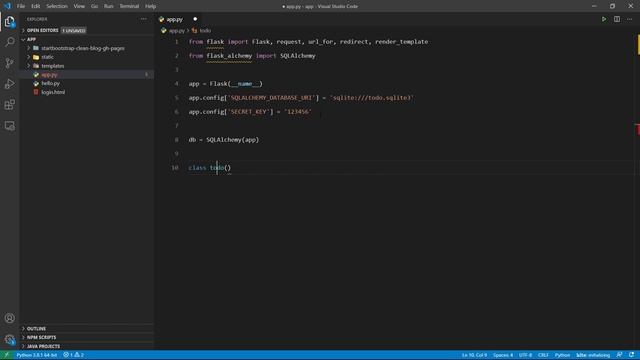This screenshot has height=360, width=640.
Task: Open the Explorer view in activity bar
Action: tap(9, 21)
